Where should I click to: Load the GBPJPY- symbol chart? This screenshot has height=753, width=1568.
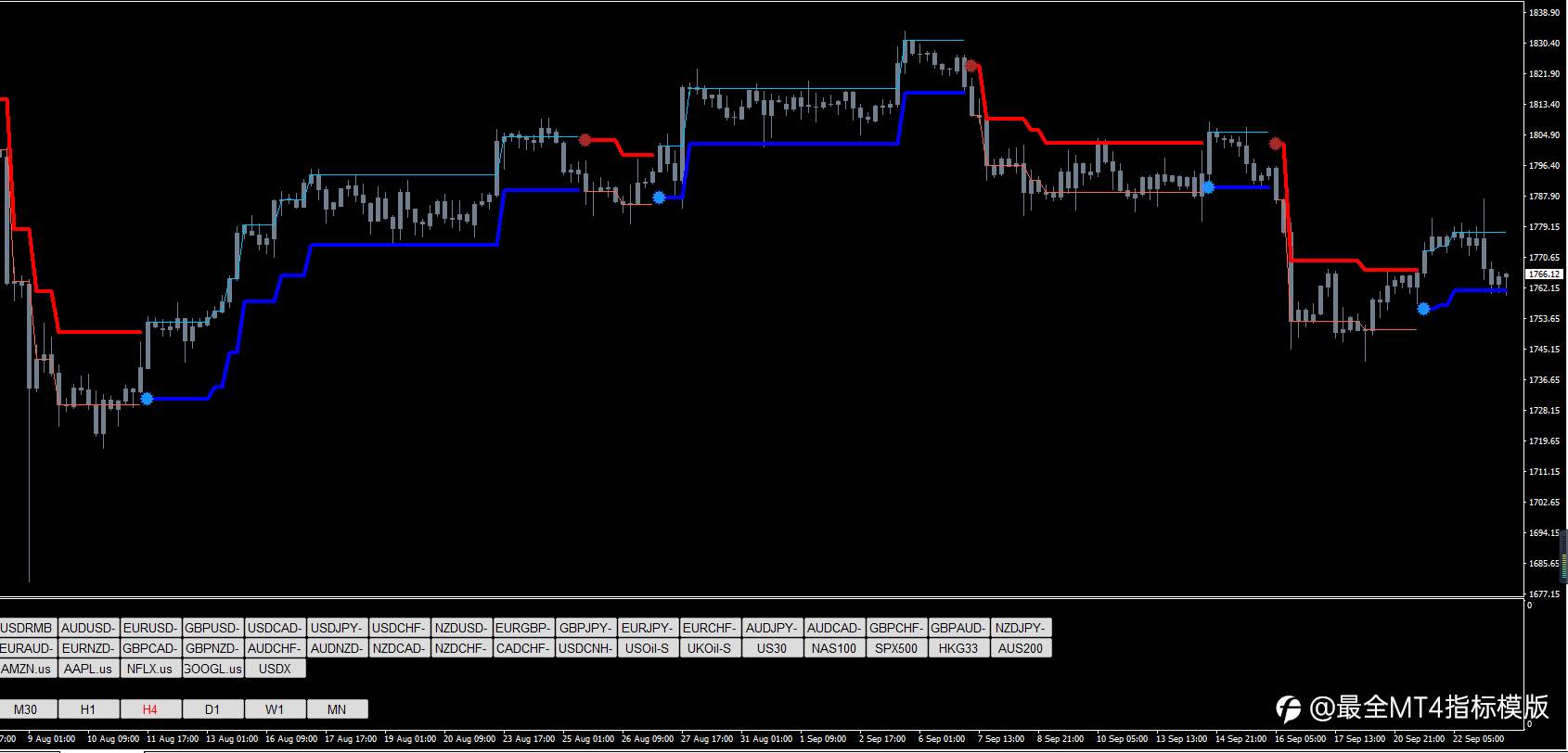585,628
